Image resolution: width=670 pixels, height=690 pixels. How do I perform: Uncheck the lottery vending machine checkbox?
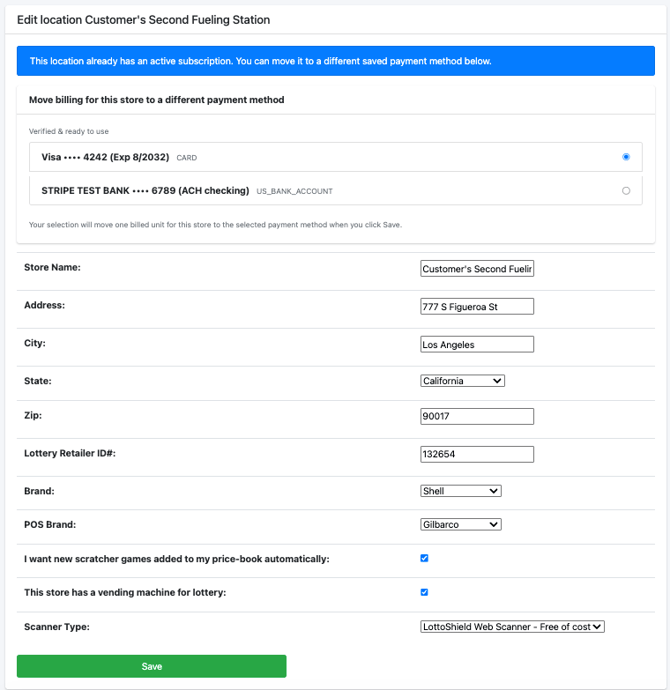pos(424,592)
